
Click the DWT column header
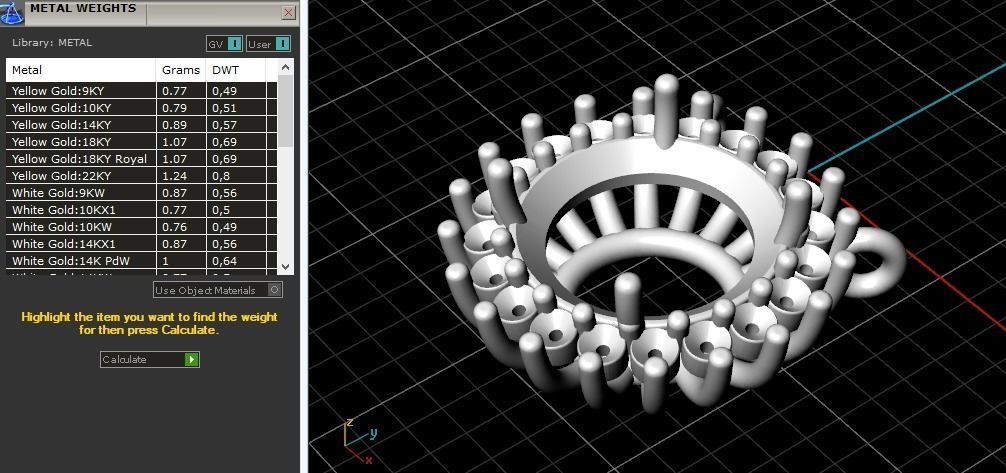[x=236, y=70]
